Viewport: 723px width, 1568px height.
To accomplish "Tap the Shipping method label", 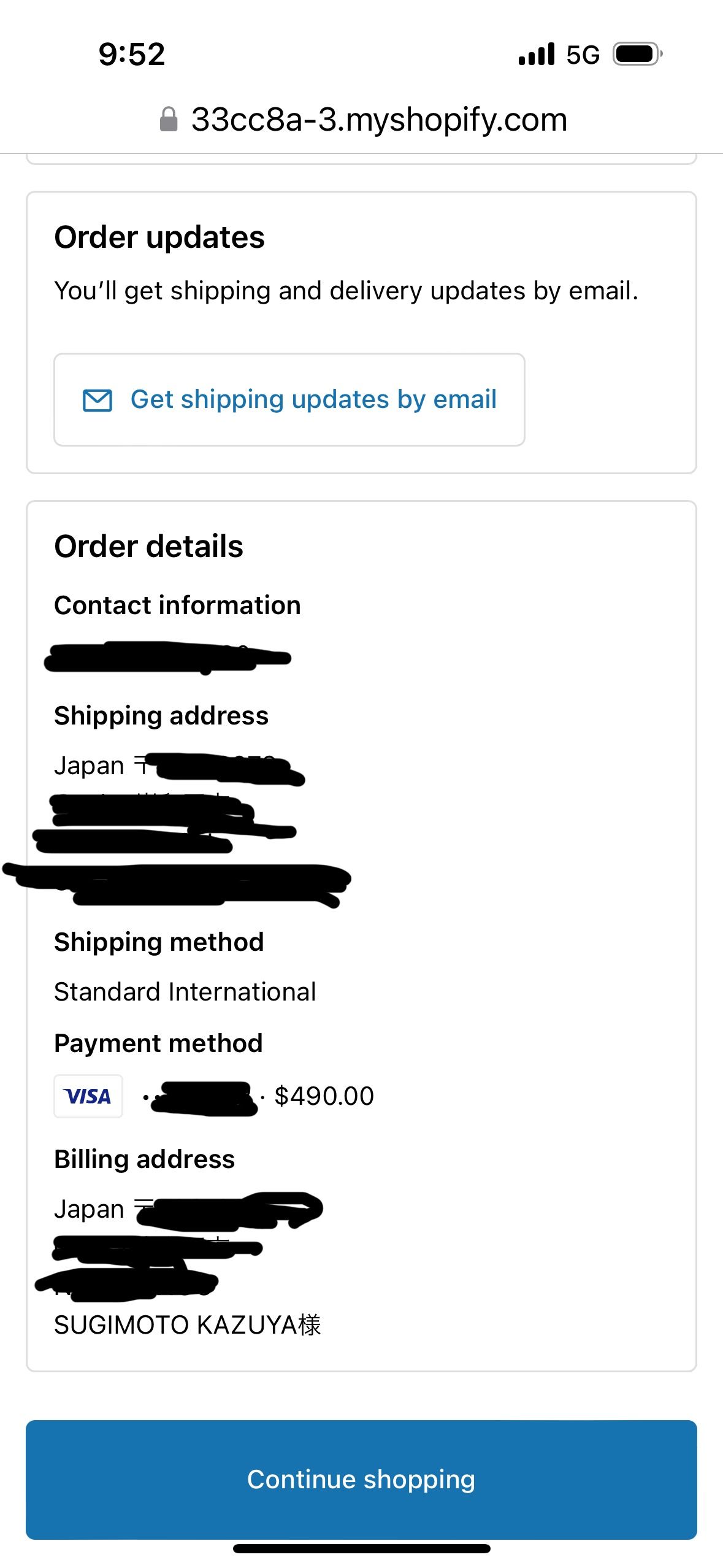I will point(159,942).
